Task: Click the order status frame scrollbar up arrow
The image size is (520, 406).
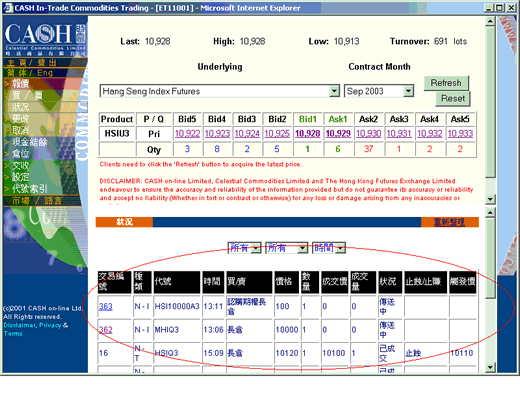Action: [x=490, y=212]
